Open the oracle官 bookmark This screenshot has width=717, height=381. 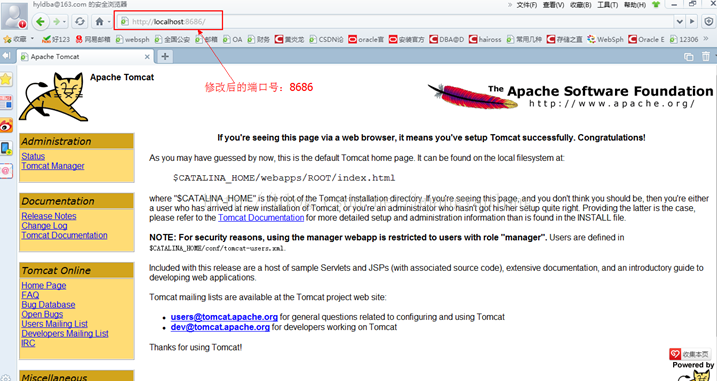366,39
